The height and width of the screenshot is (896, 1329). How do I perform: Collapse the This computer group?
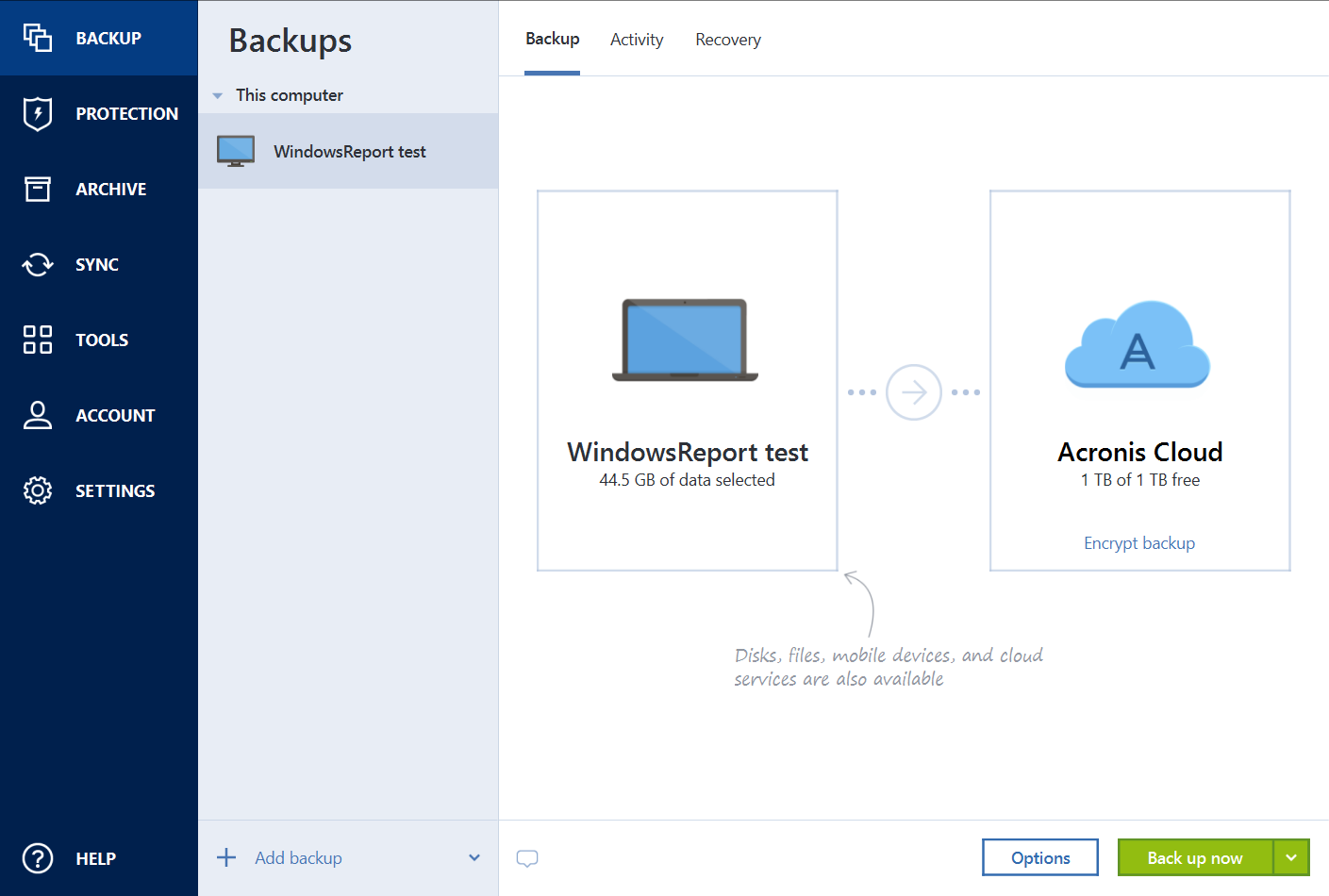pyautogui.click(x=218, y=95)
